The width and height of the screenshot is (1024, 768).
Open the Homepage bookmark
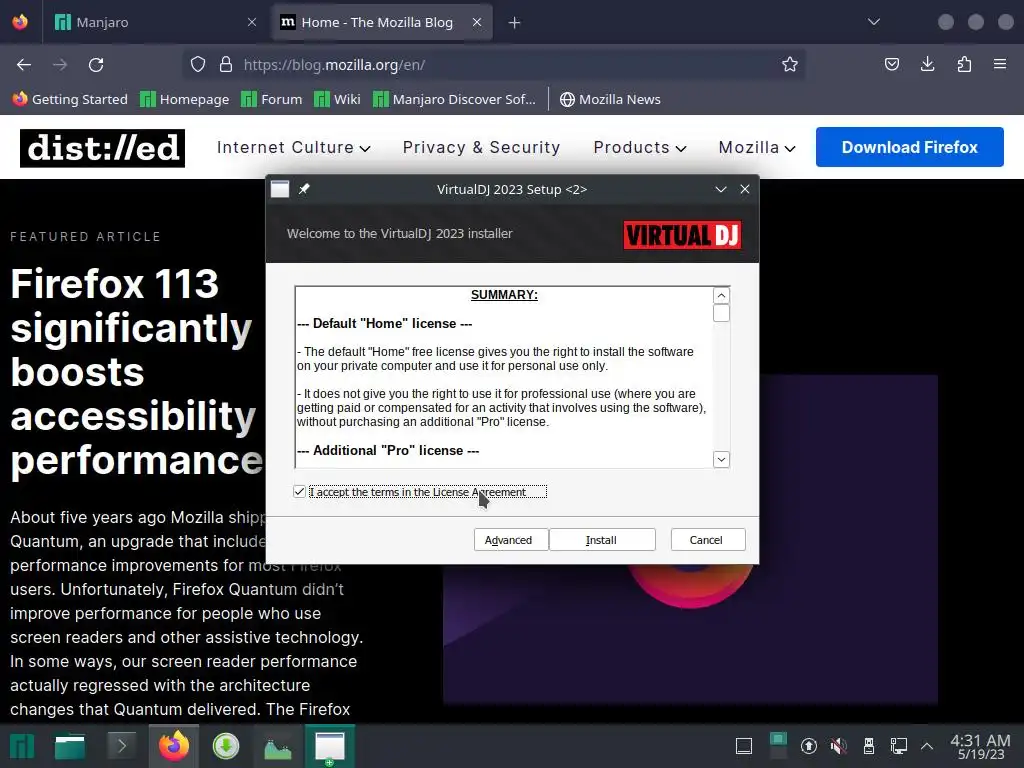point(185,99)
